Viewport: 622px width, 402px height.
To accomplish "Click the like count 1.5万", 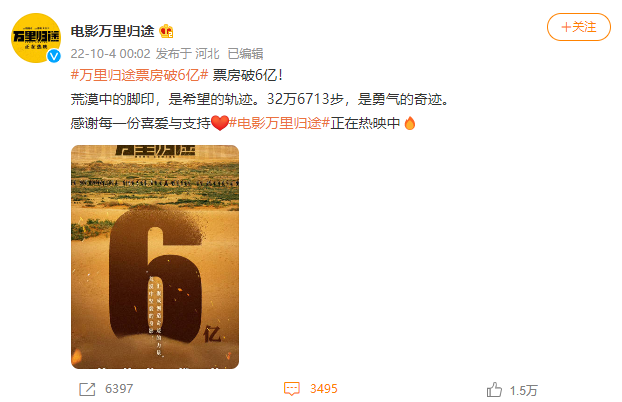I will (x=524, y=390).
